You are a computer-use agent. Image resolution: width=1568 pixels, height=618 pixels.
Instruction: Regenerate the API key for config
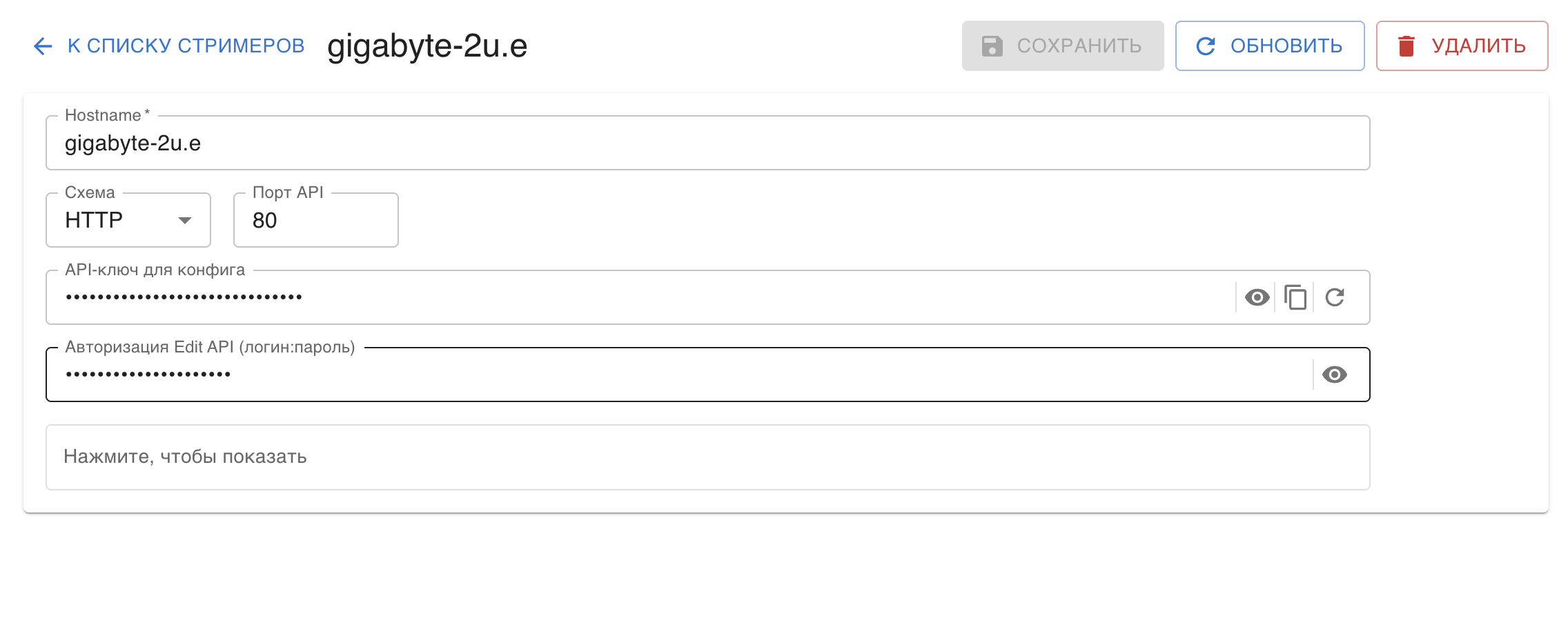click(1335, 297)
